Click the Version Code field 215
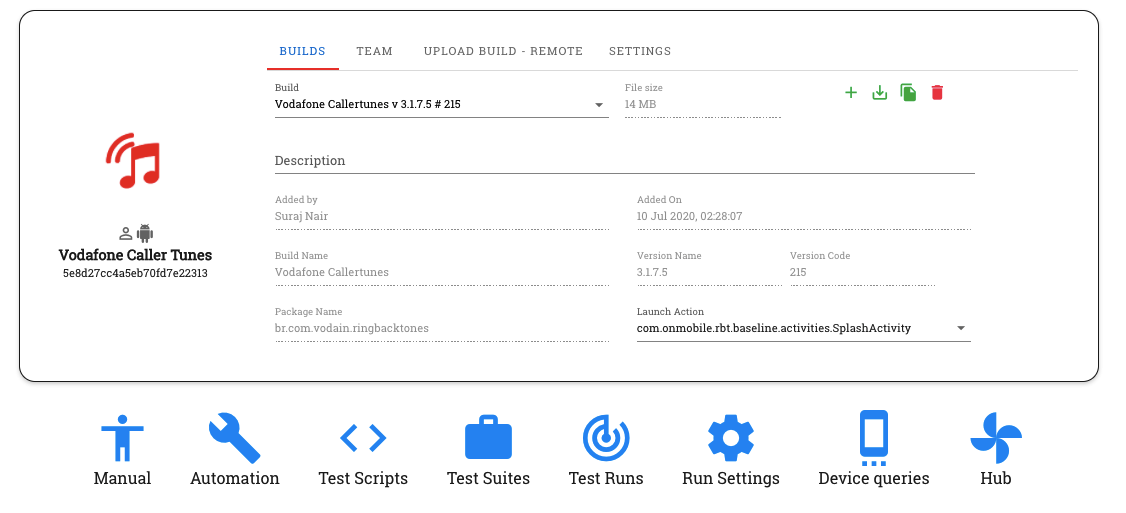 click(x=862, y=272)
